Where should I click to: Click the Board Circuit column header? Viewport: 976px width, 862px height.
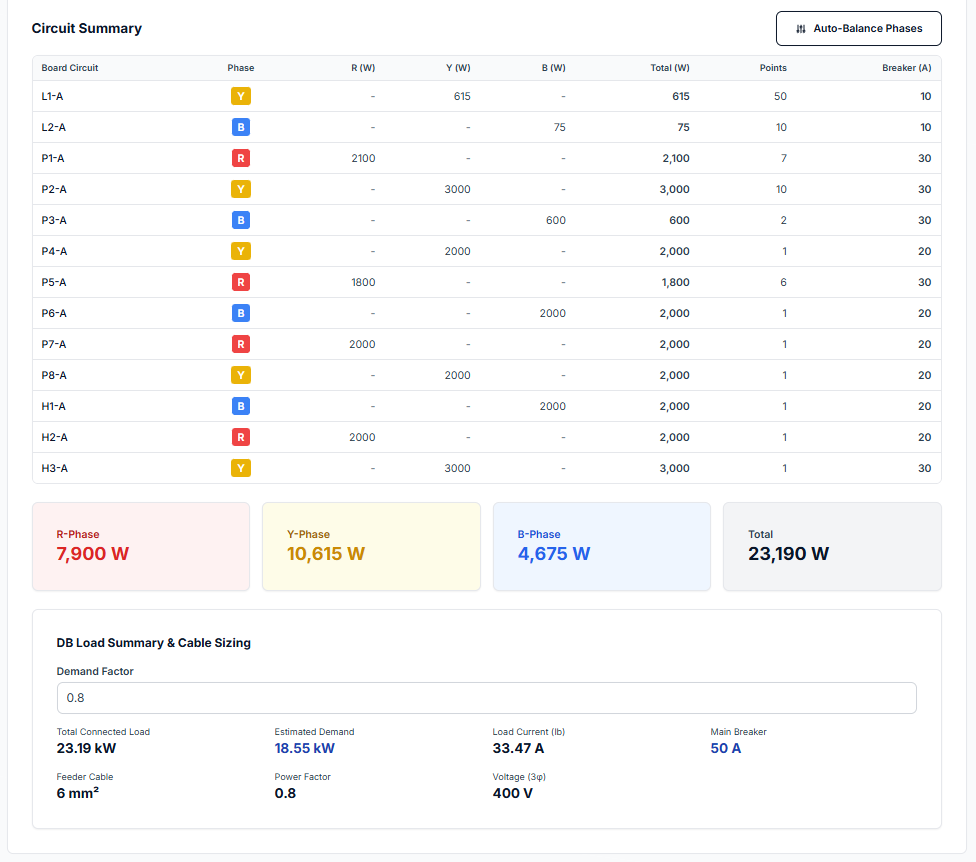[70, 68]
